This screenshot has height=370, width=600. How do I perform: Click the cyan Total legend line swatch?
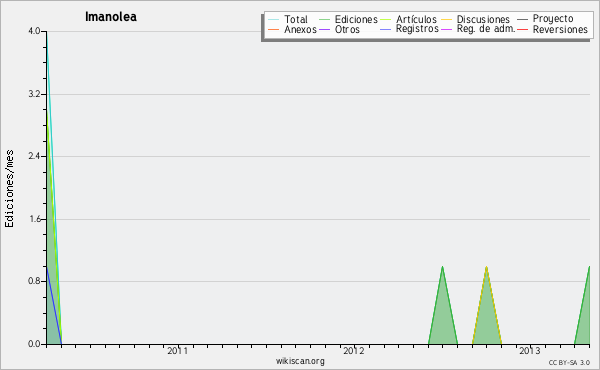[274, 20]
